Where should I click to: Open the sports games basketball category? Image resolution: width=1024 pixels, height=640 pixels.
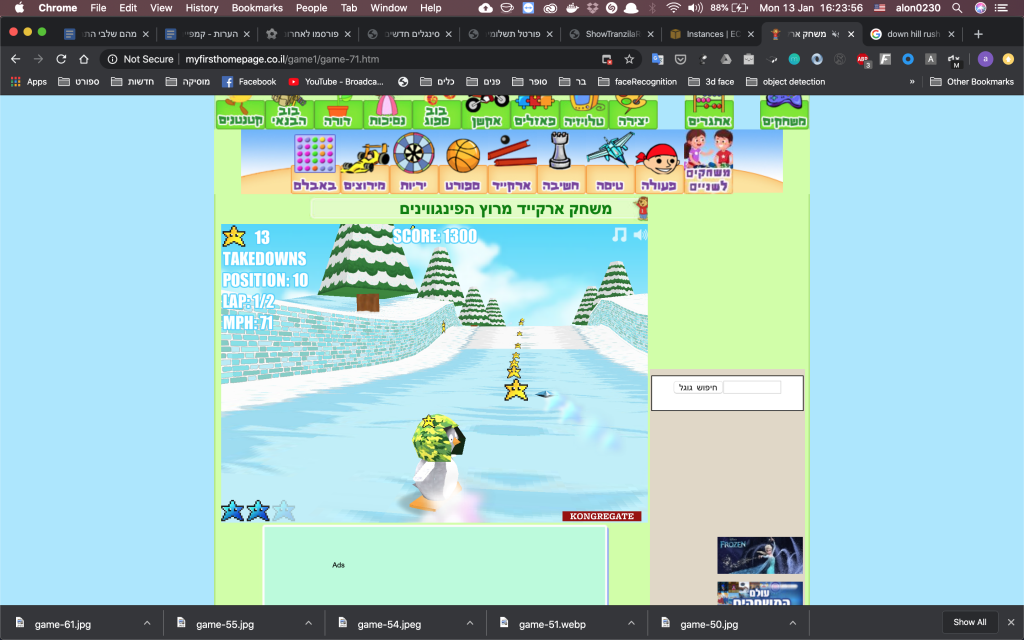(x=462, y=166)
